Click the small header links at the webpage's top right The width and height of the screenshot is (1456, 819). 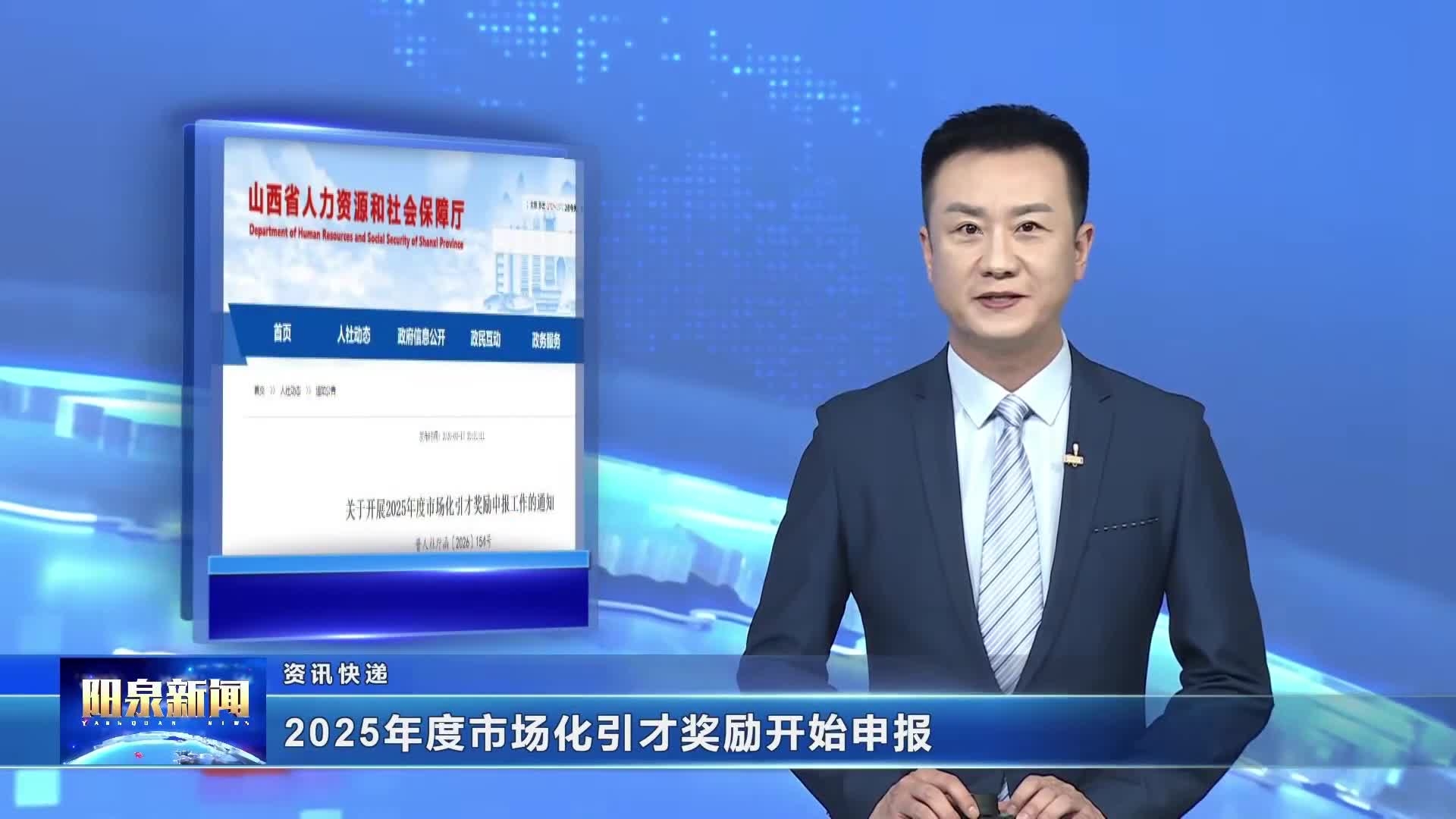[x=552, y=205]
